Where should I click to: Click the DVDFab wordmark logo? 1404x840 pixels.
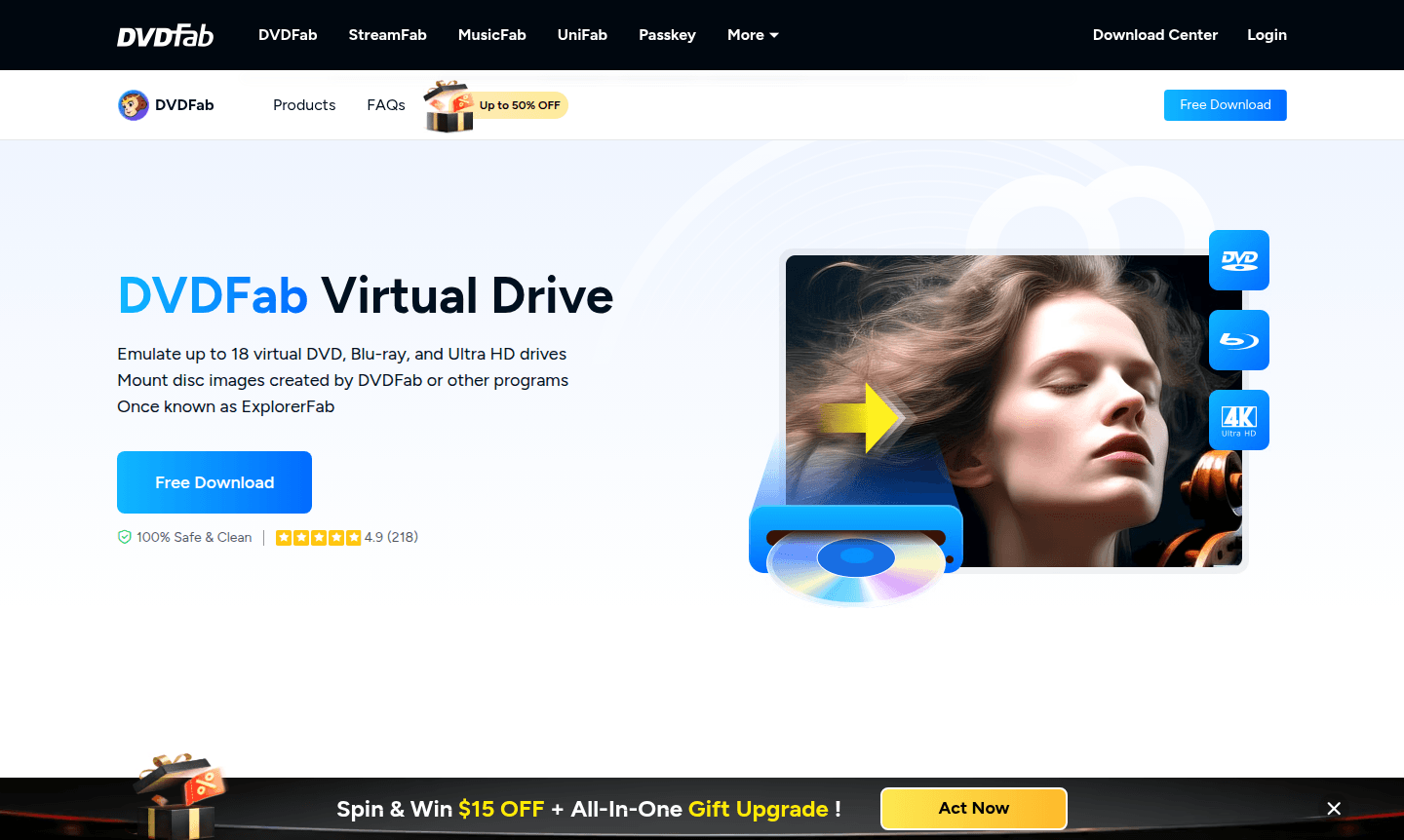pyautogui.click(x=165, y=35)
